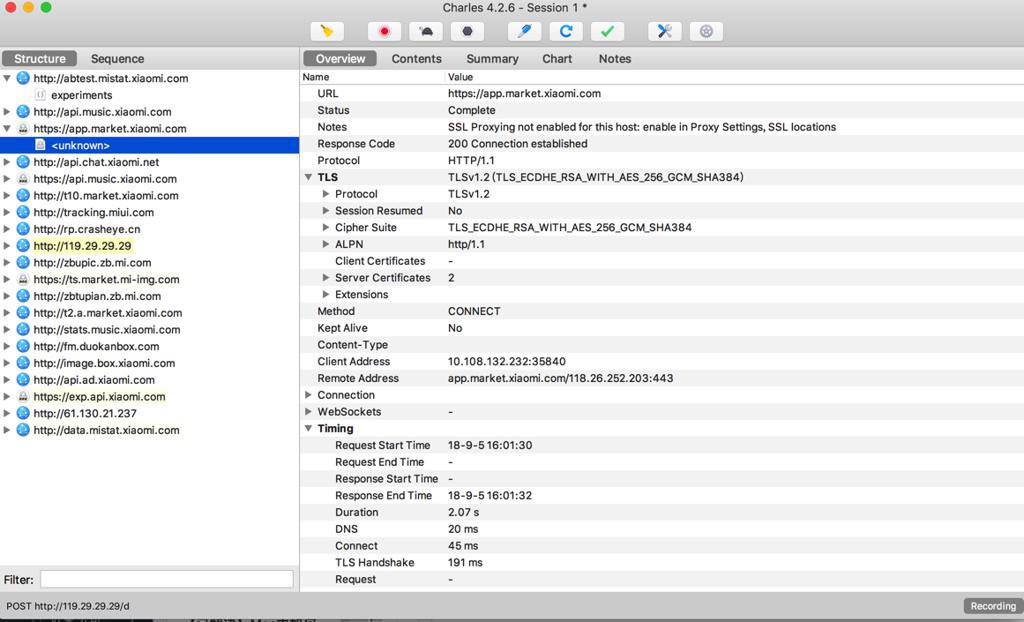Image resolution: width=1024 pixels, height=622 pixels.
Task: Click the Compose pen icon
Action: coord(524,31)
